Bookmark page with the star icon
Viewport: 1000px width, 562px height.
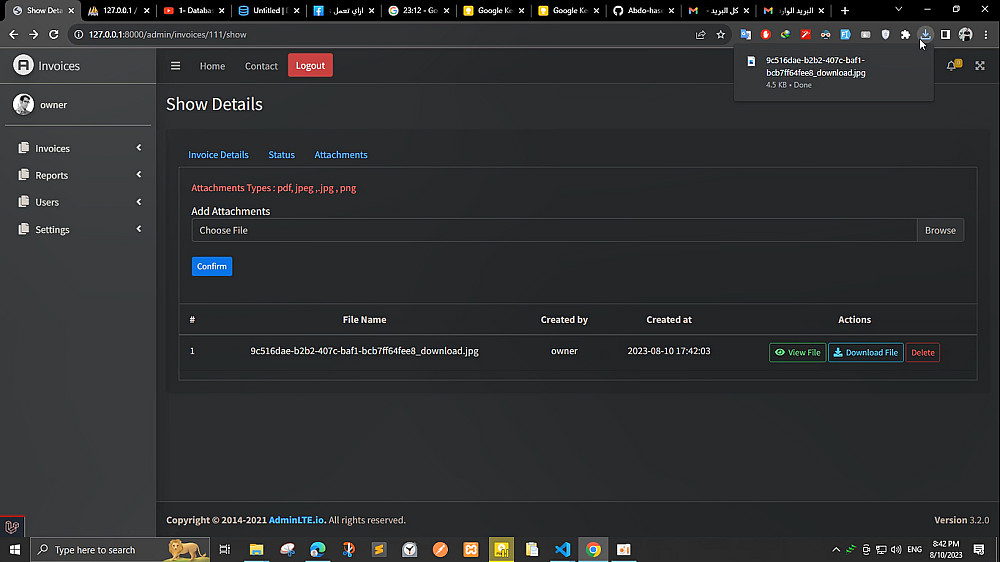tap(721, 34)
